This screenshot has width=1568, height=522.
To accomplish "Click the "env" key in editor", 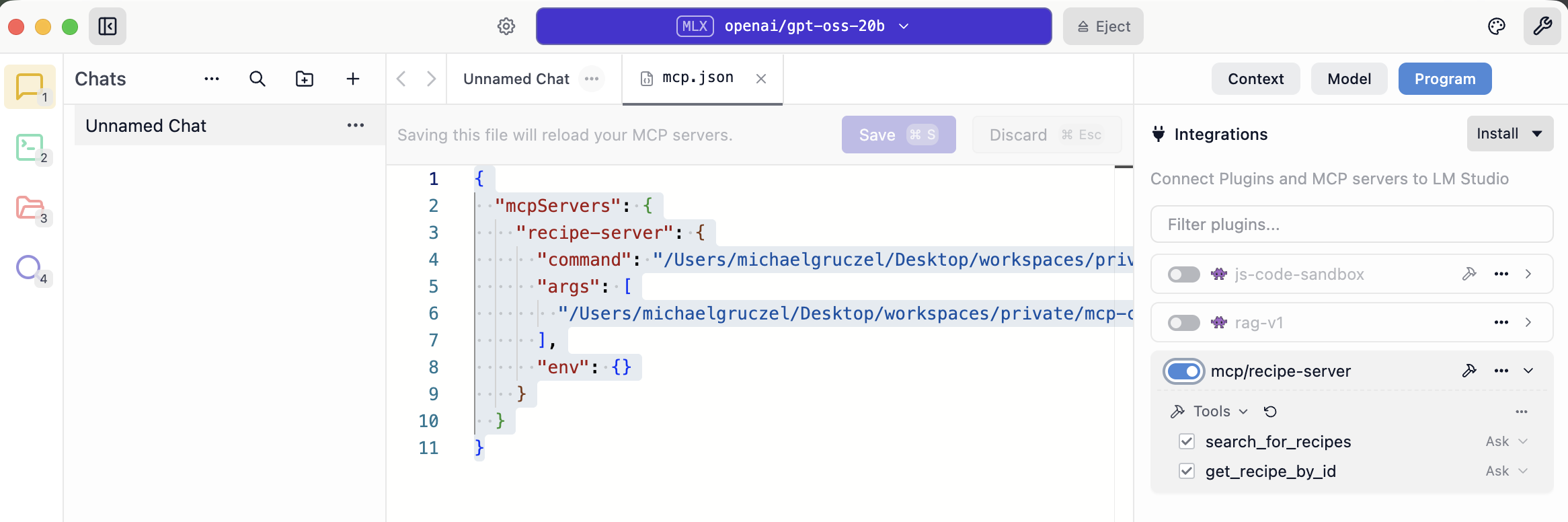I will [563, 367].
